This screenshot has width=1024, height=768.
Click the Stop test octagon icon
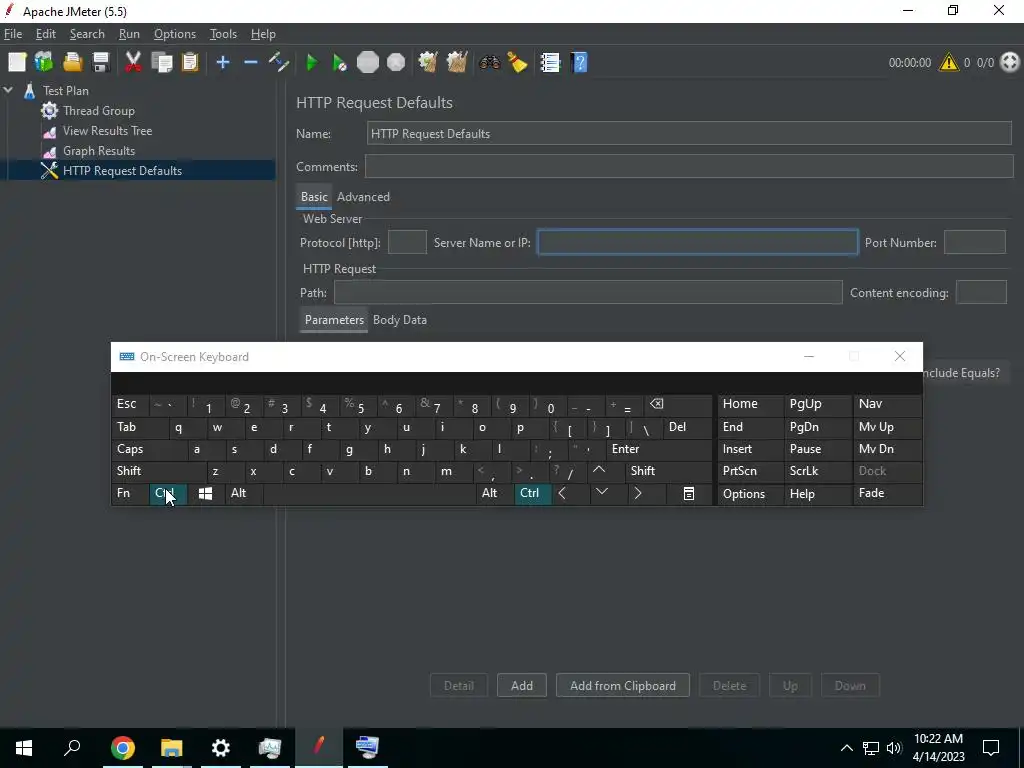(x=368, y=63)
